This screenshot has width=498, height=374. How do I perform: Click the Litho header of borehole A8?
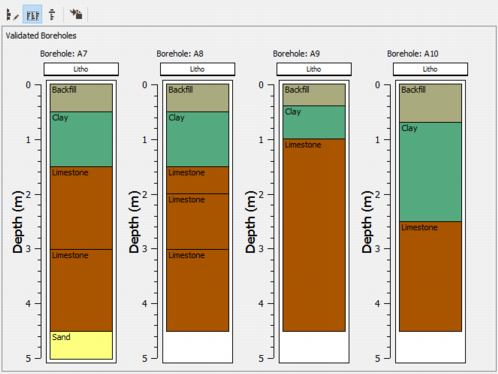click(197, 69)
